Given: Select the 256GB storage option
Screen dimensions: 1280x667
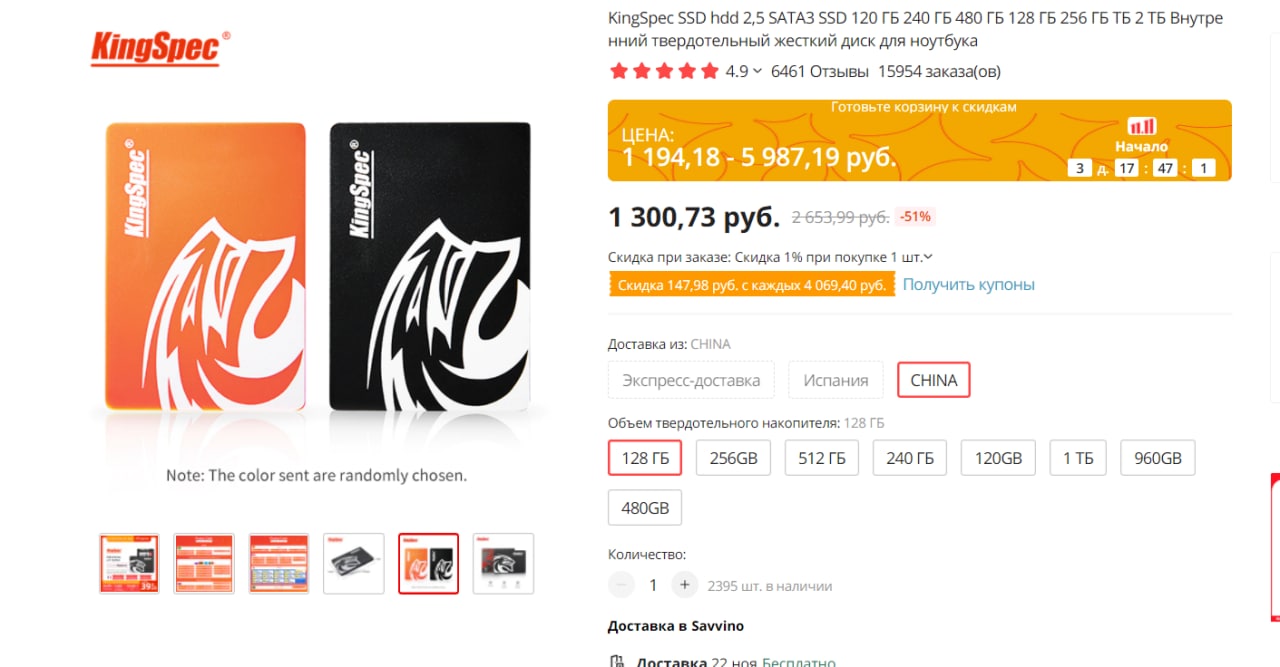Looking at the screenshot, I should tap(734, 458).
